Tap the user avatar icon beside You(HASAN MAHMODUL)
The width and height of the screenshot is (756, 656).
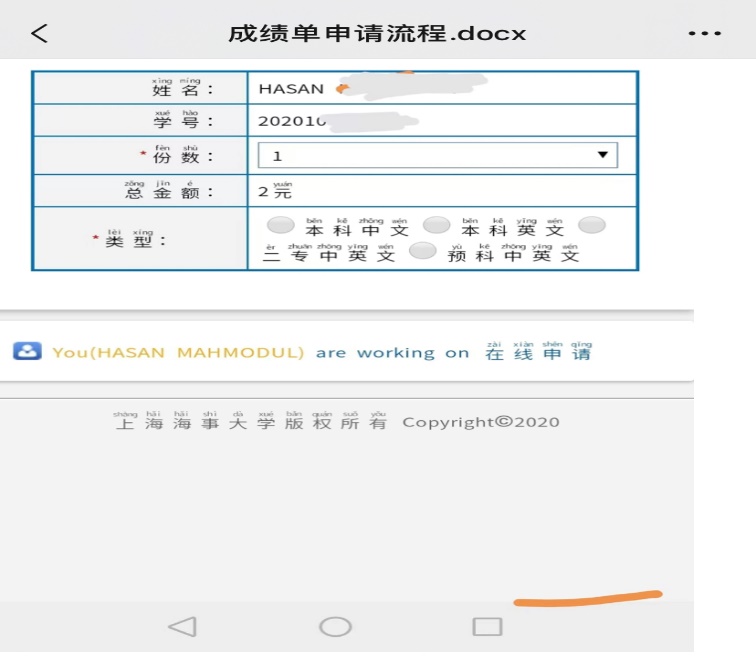tap(27, 351)
